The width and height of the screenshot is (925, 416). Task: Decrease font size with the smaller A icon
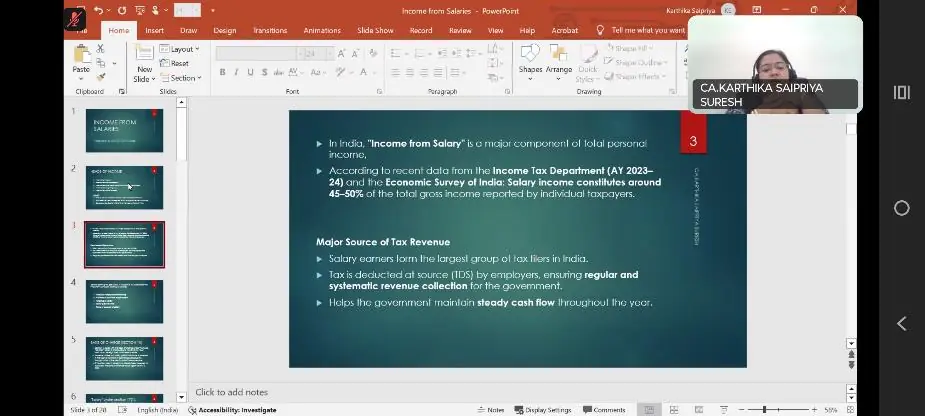355,54
